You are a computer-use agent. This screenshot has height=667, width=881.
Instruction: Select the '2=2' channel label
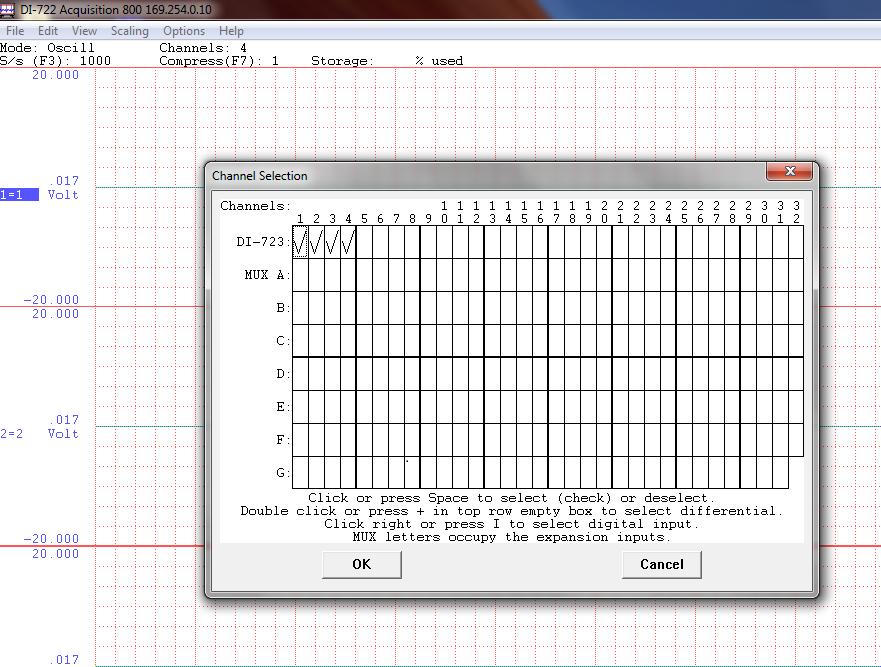click(12, 434)
